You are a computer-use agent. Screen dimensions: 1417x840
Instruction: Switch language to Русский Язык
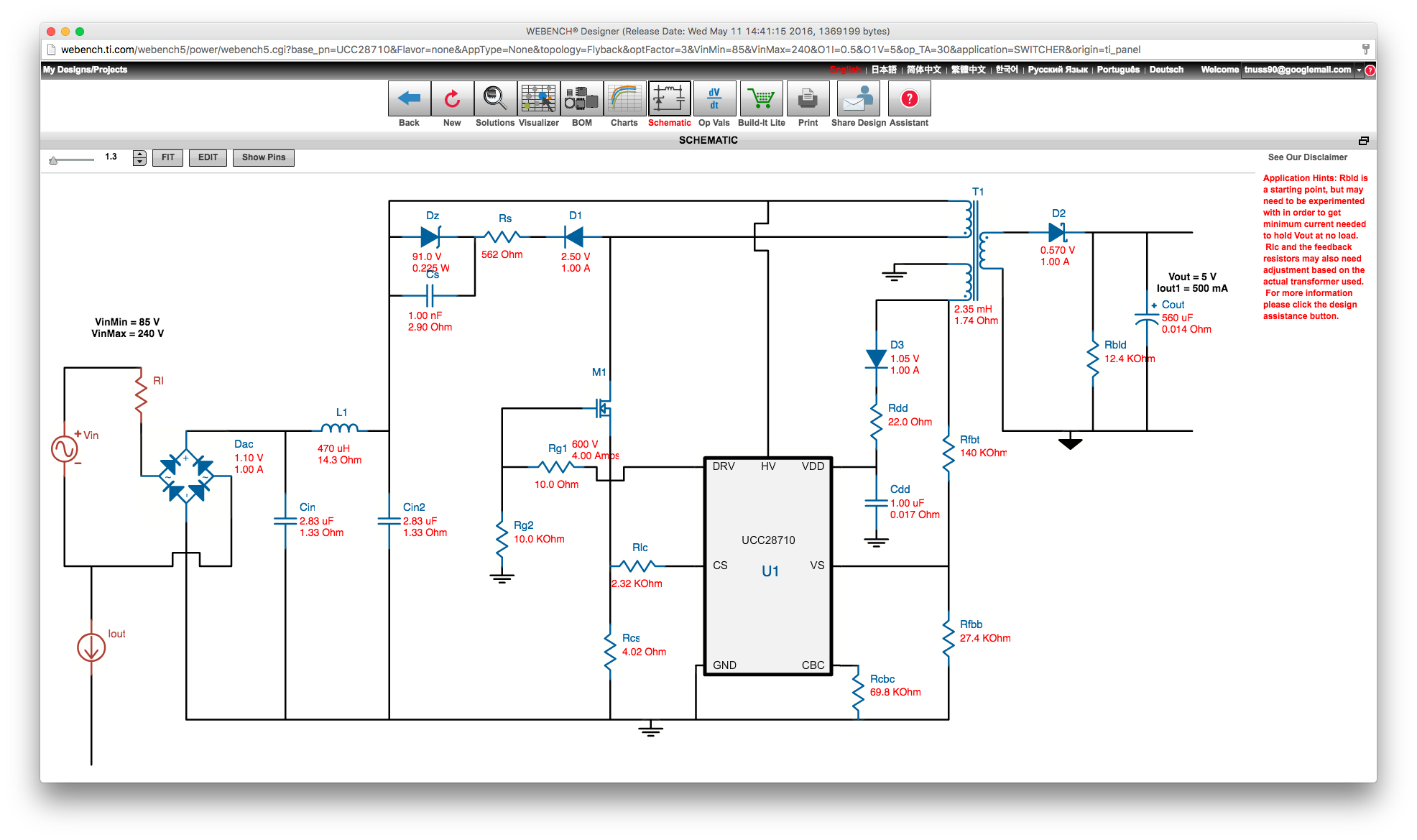pyautogui.click(x=1058, y=70)
